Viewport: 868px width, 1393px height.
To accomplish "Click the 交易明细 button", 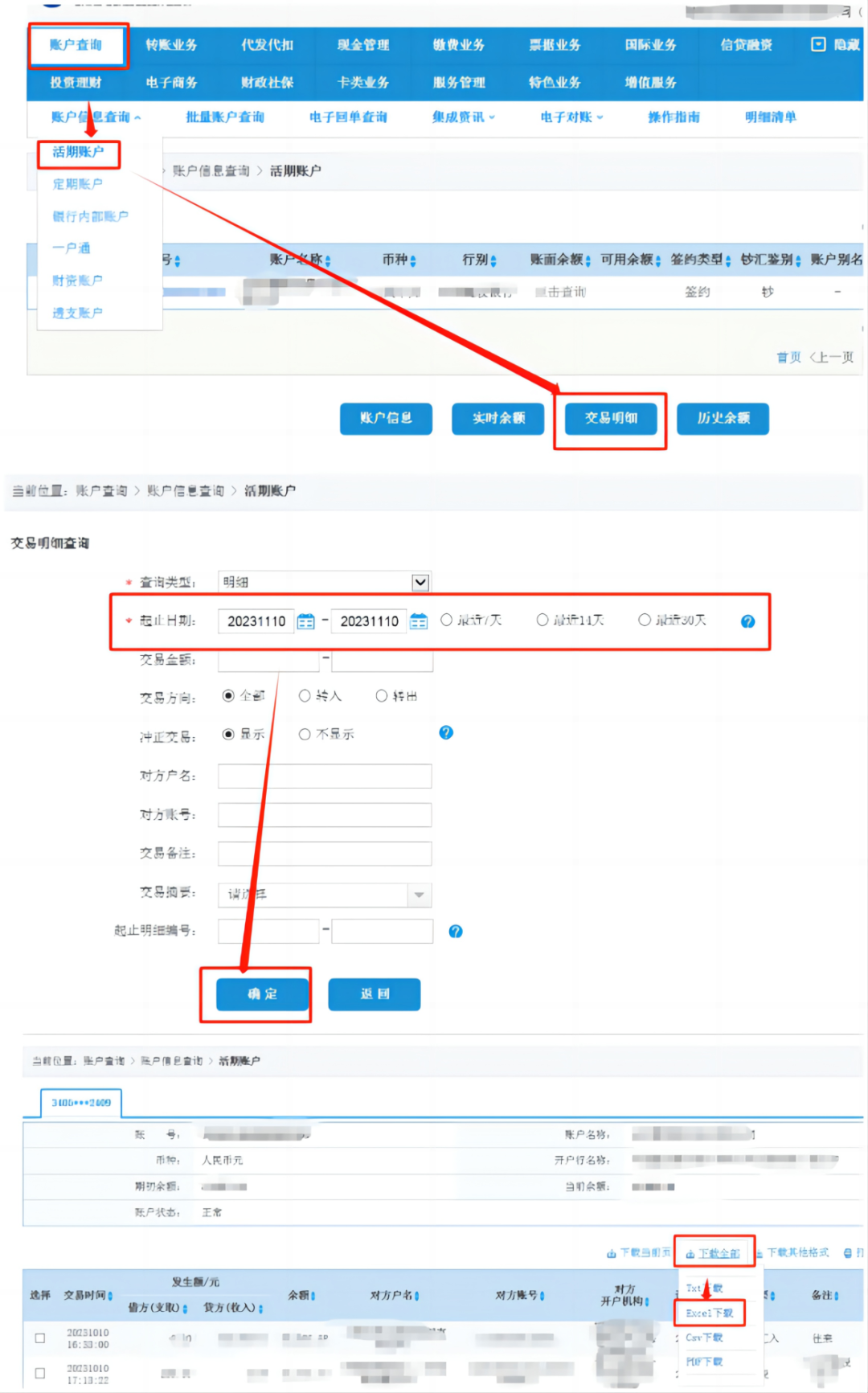I will pos(611,419).
